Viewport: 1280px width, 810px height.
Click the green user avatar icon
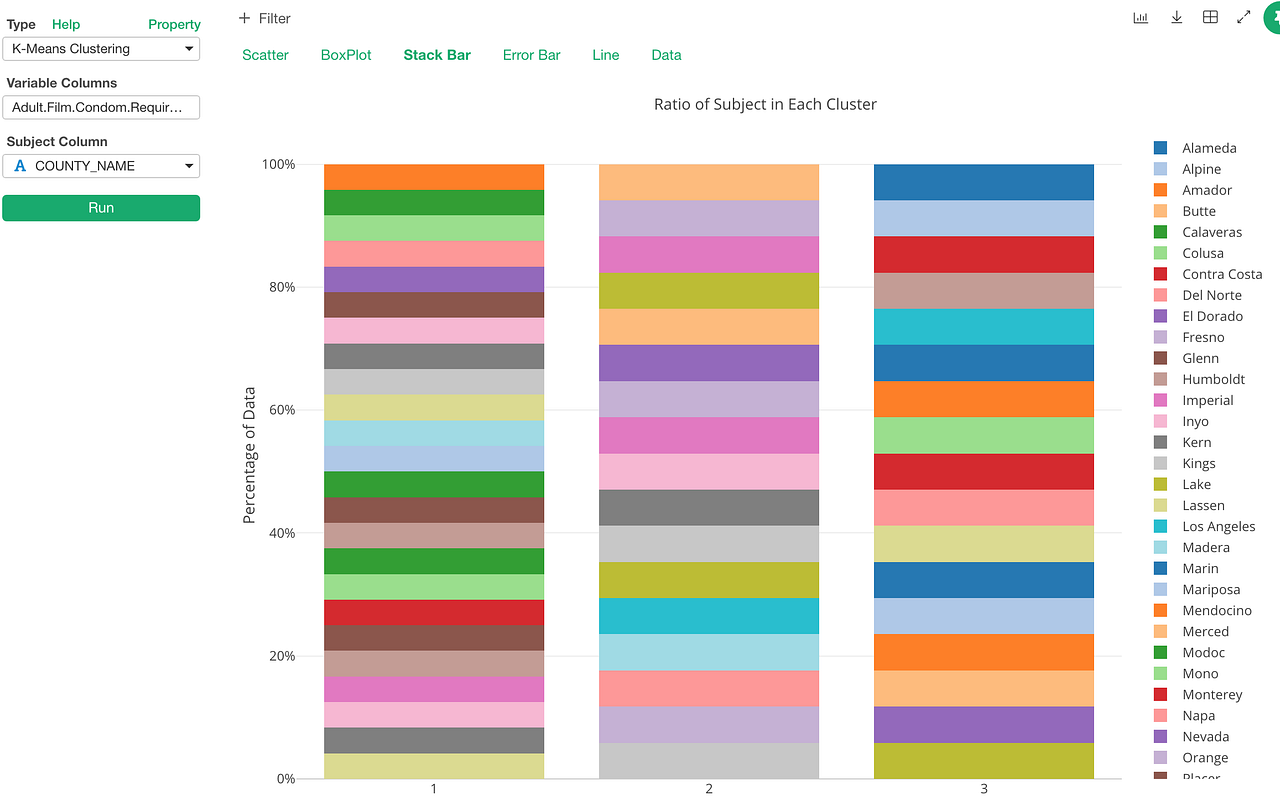click(1274, 18)
